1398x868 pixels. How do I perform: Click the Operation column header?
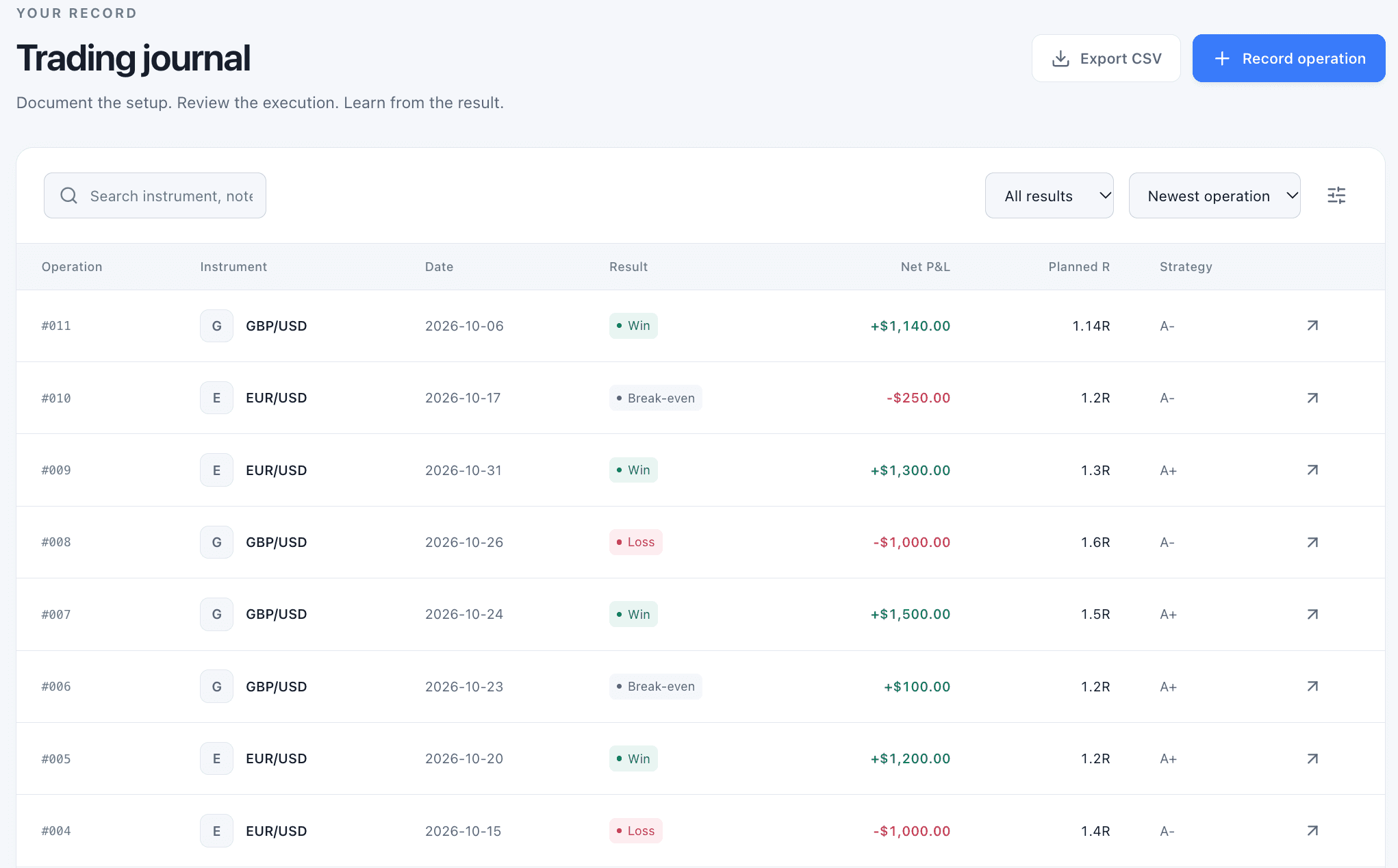[72, 267]
